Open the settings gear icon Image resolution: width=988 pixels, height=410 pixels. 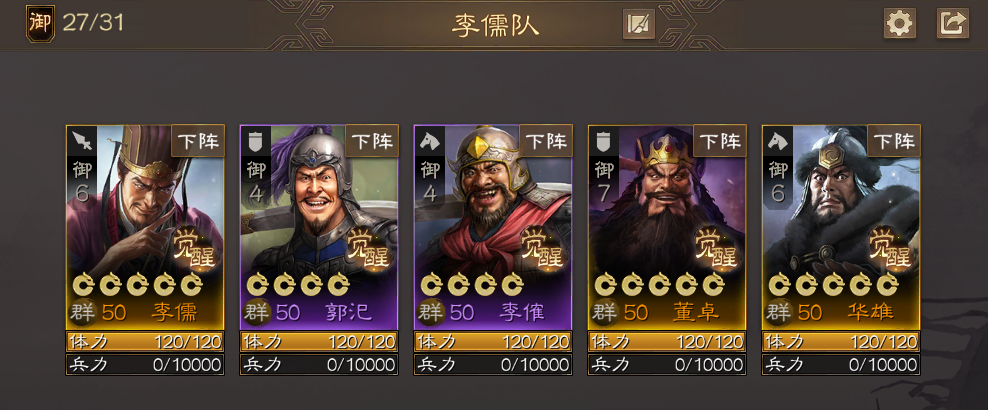[x=899, y=24]
